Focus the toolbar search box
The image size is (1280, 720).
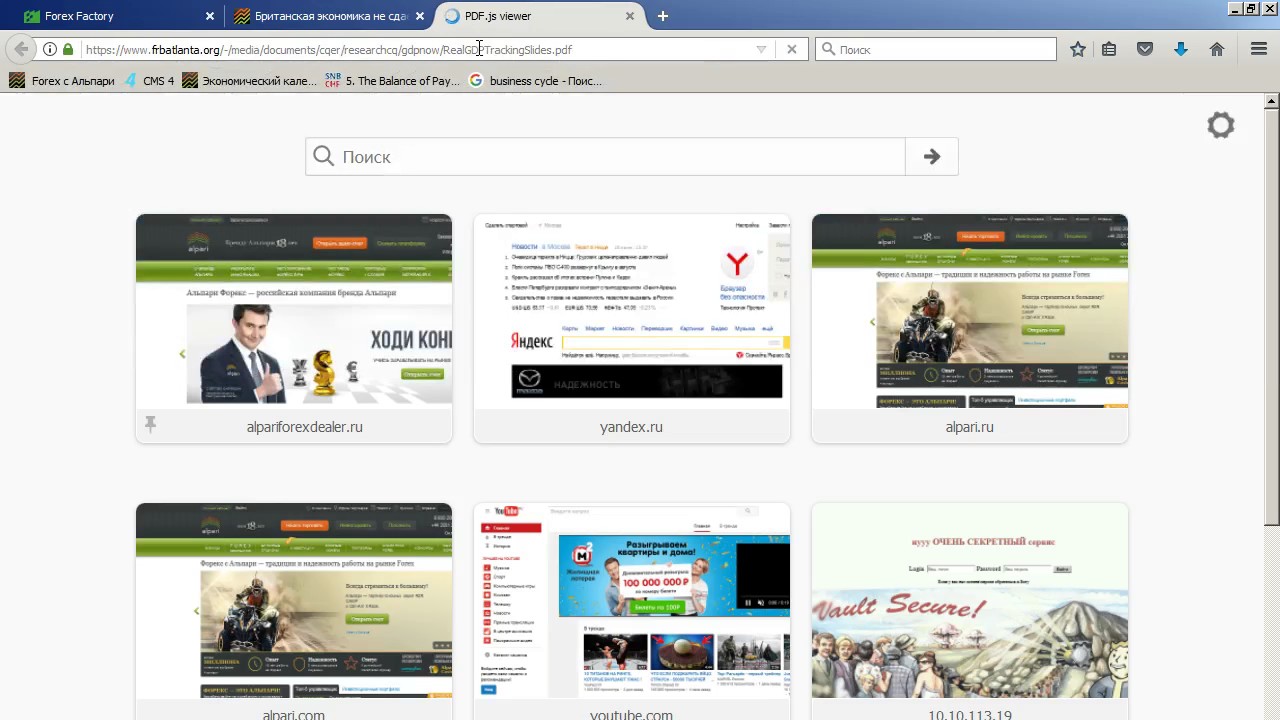coord(936,49)
